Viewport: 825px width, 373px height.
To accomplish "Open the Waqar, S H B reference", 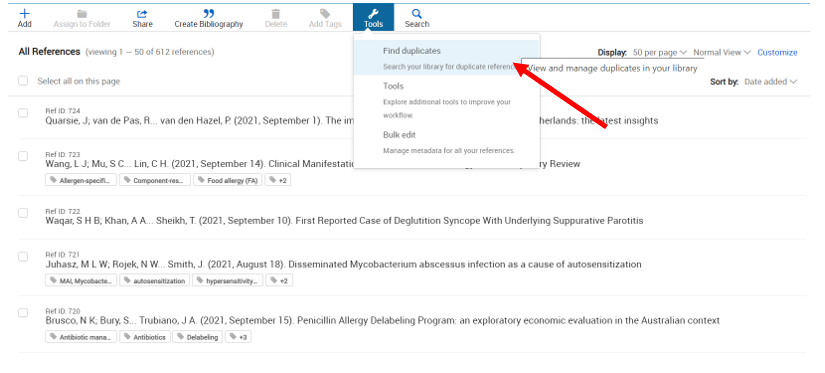I will pyautogui.click(x=344, y=220).
